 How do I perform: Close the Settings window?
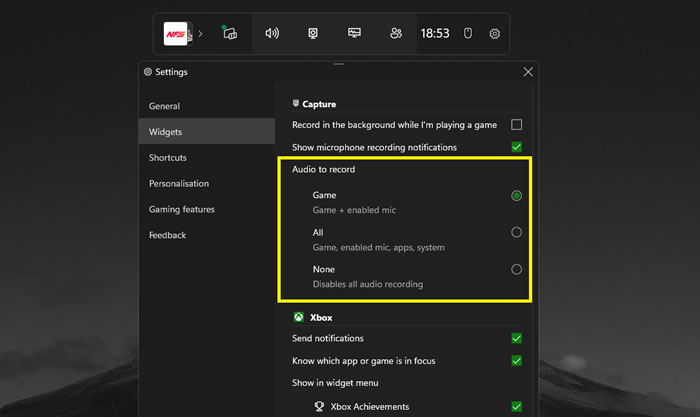coord(528,72)
